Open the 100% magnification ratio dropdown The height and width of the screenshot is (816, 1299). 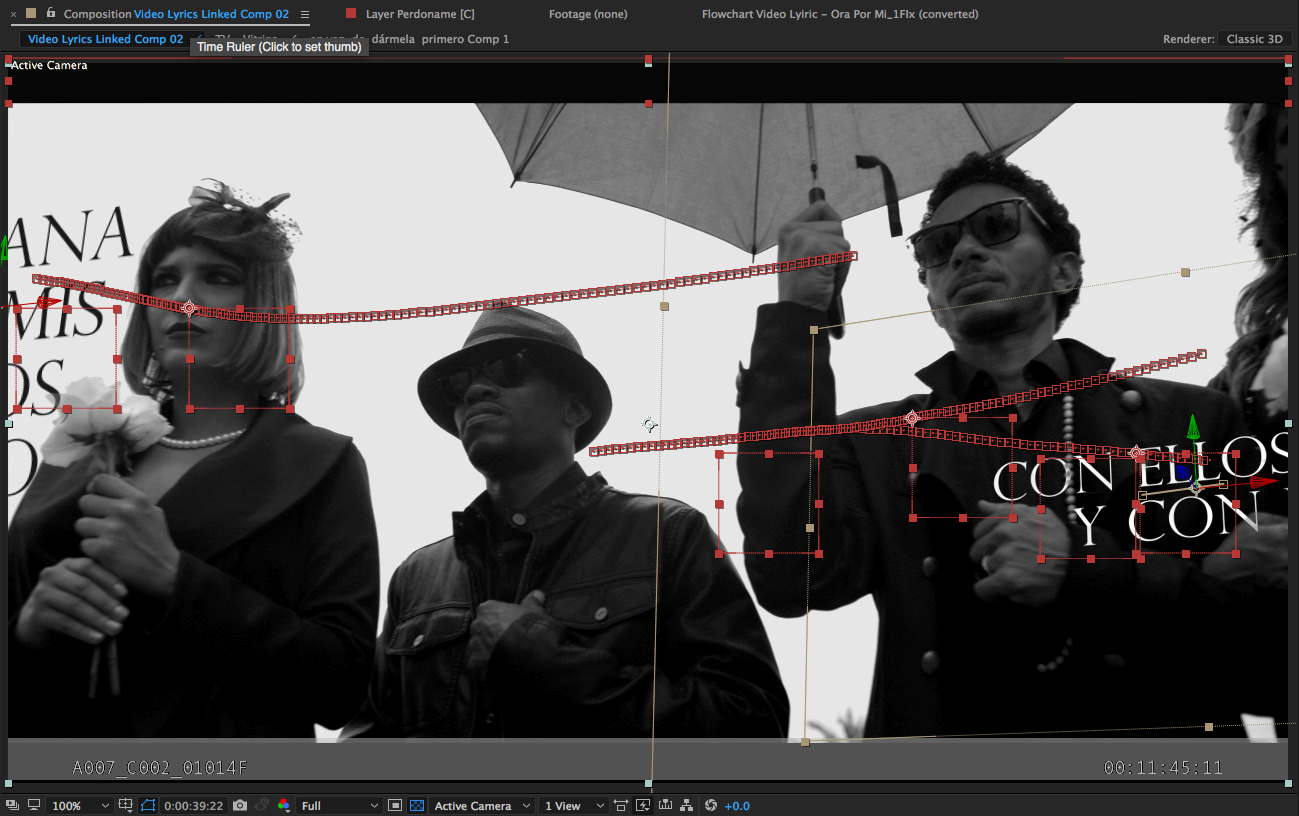tap(80, 806)
